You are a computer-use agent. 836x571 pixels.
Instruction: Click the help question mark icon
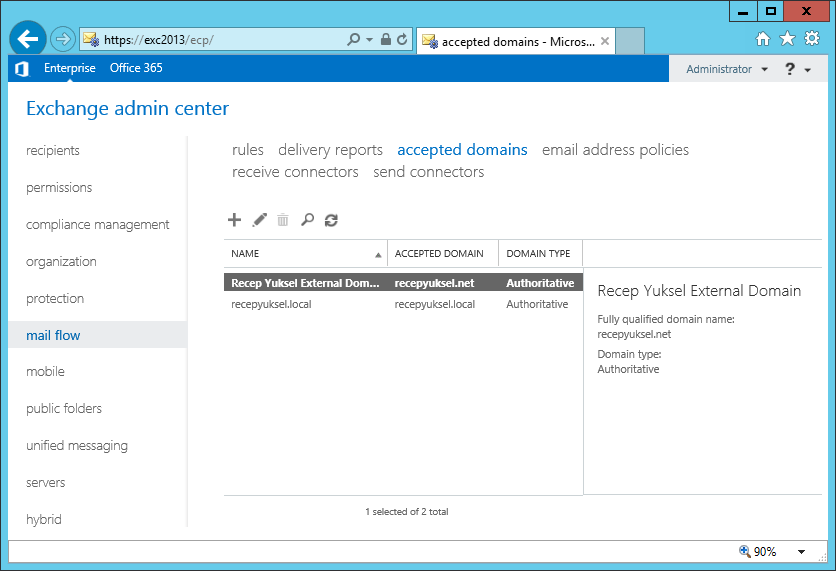coord(790,69)
